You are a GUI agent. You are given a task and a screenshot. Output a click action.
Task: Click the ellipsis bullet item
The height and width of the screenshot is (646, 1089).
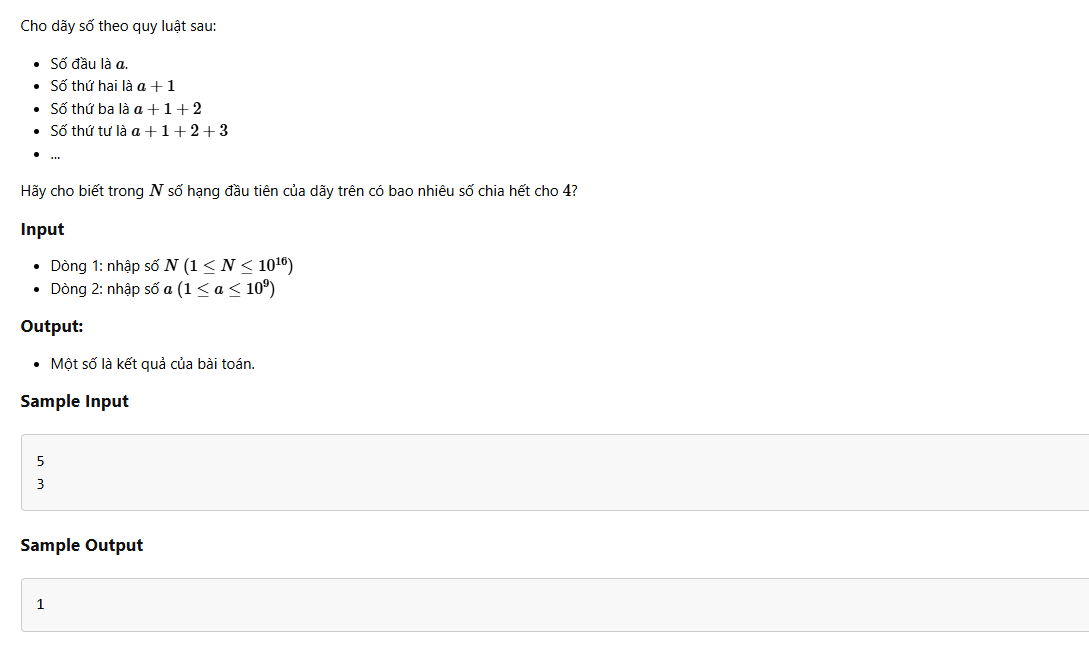coord(56,156)
